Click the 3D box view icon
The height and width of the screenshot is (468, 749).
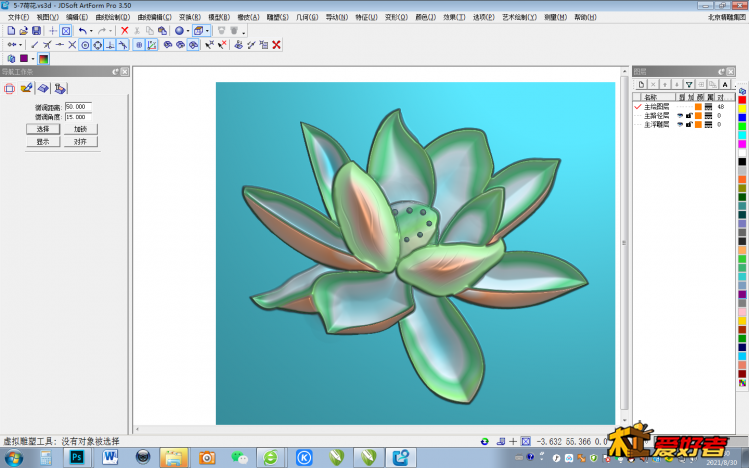coord(198,31)
